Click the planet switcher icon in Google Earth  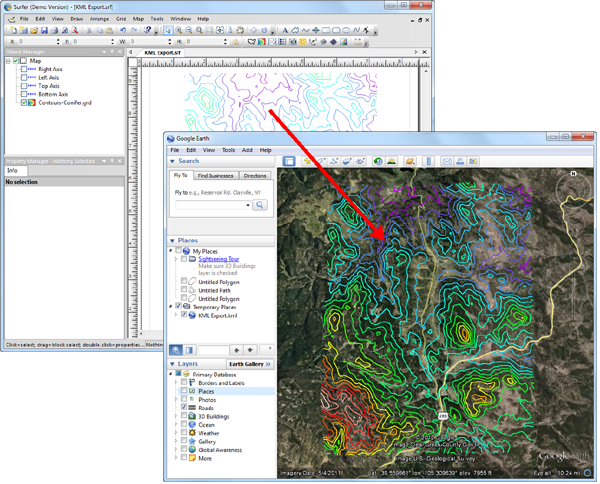coord(410,161)
